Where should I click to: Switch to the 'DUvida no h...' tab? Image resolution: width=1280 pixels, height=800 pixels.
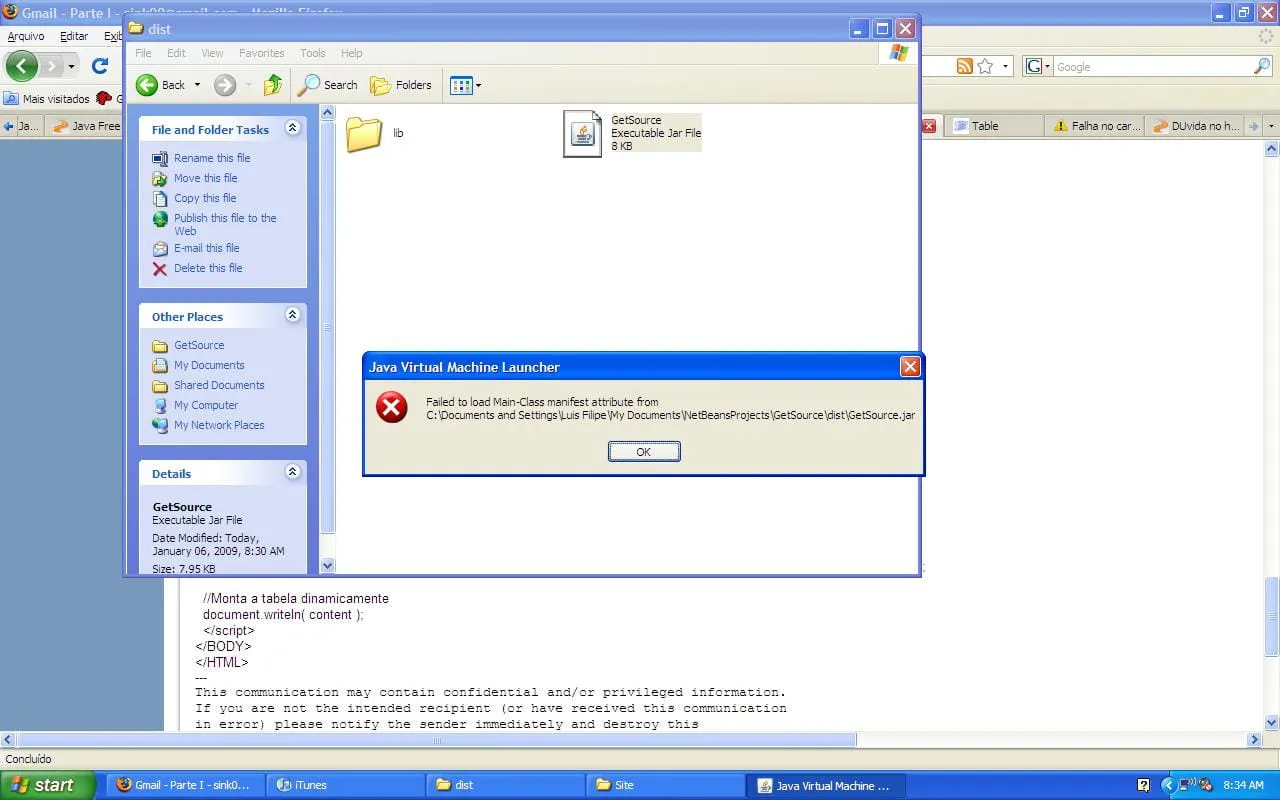[1194, 126]
